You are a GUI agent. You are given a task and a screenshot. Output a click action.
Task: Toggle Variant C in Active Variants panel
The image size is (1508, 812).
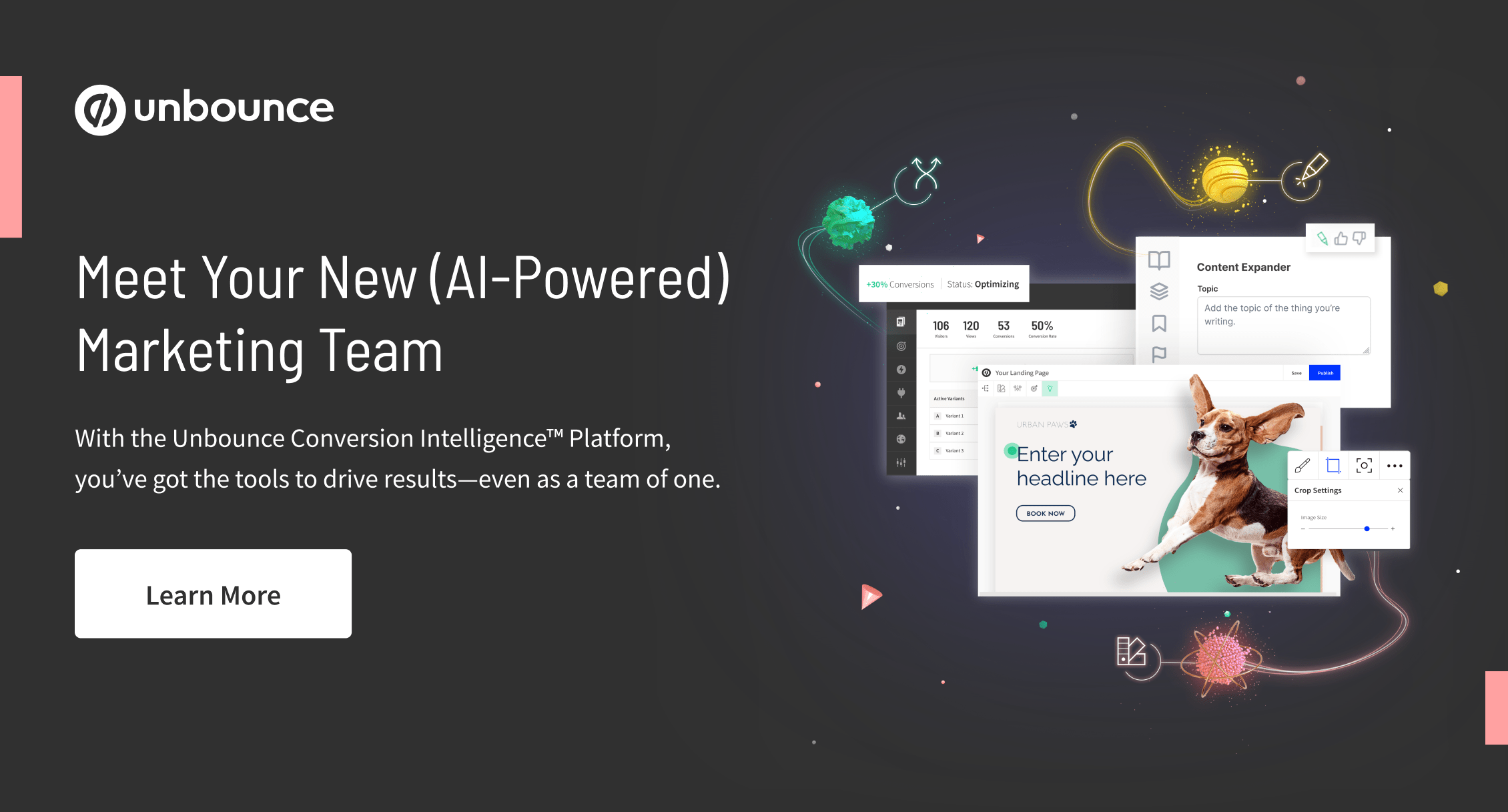coord(936,451)
